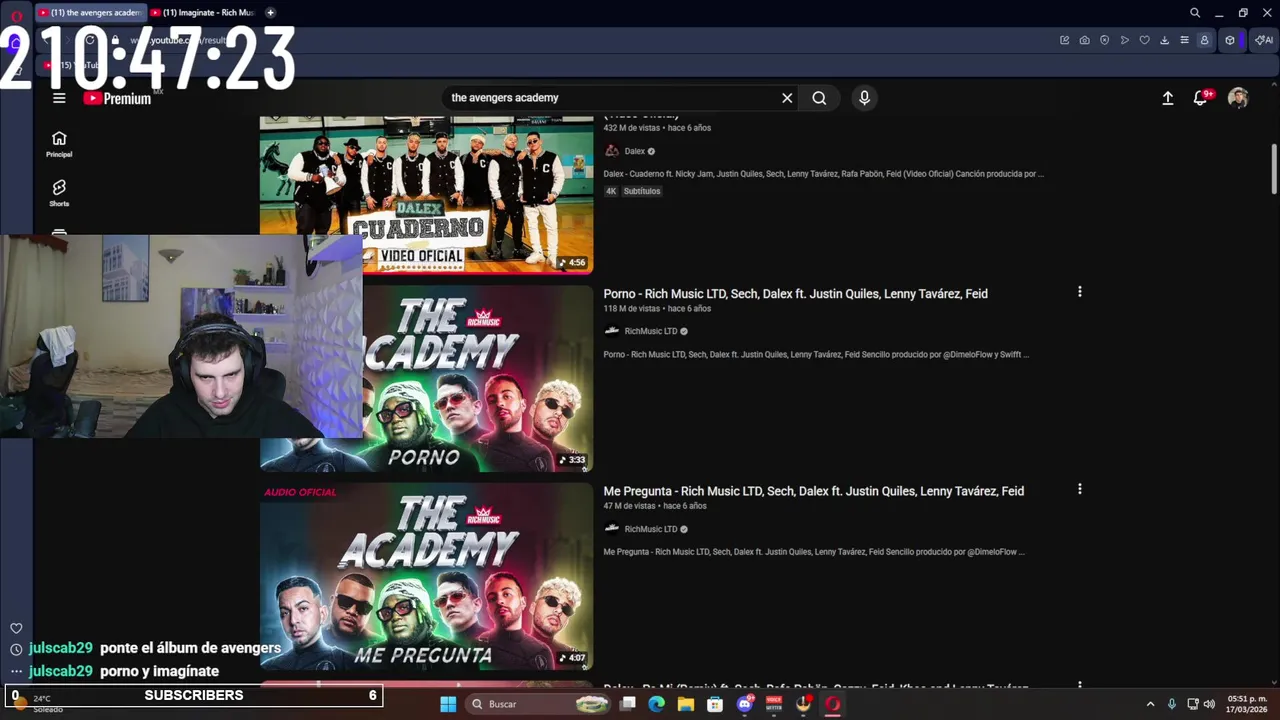This screenshot has height=720, width=1280.
Task: Open the more options menu for the Porno video
Action: 1079,292
